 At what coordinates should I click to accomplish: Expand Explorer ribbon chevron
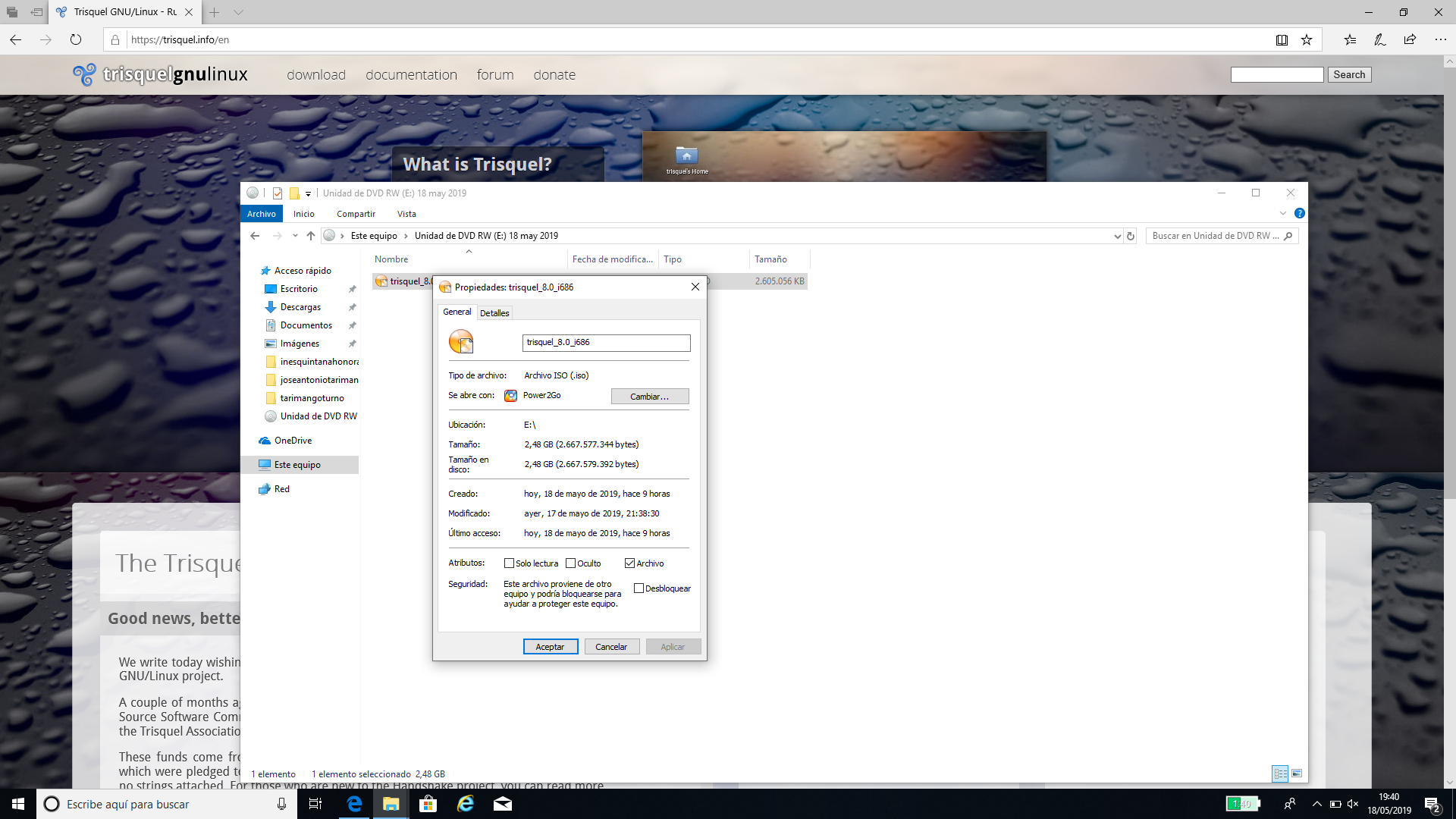tap(1283, 214)
